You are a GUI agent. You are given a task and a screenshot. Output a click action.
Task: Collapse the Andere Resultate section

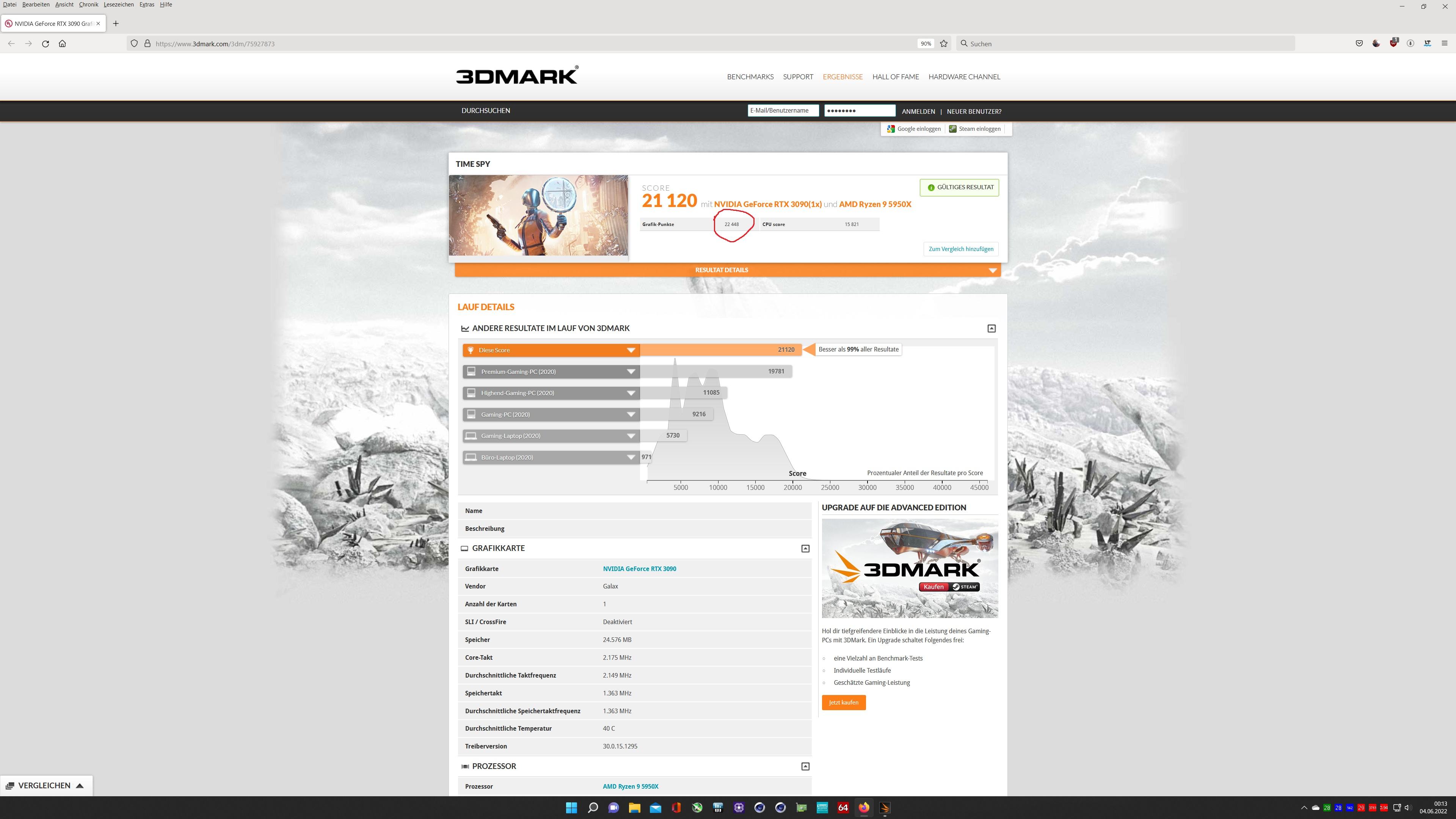tap(991, 328)
